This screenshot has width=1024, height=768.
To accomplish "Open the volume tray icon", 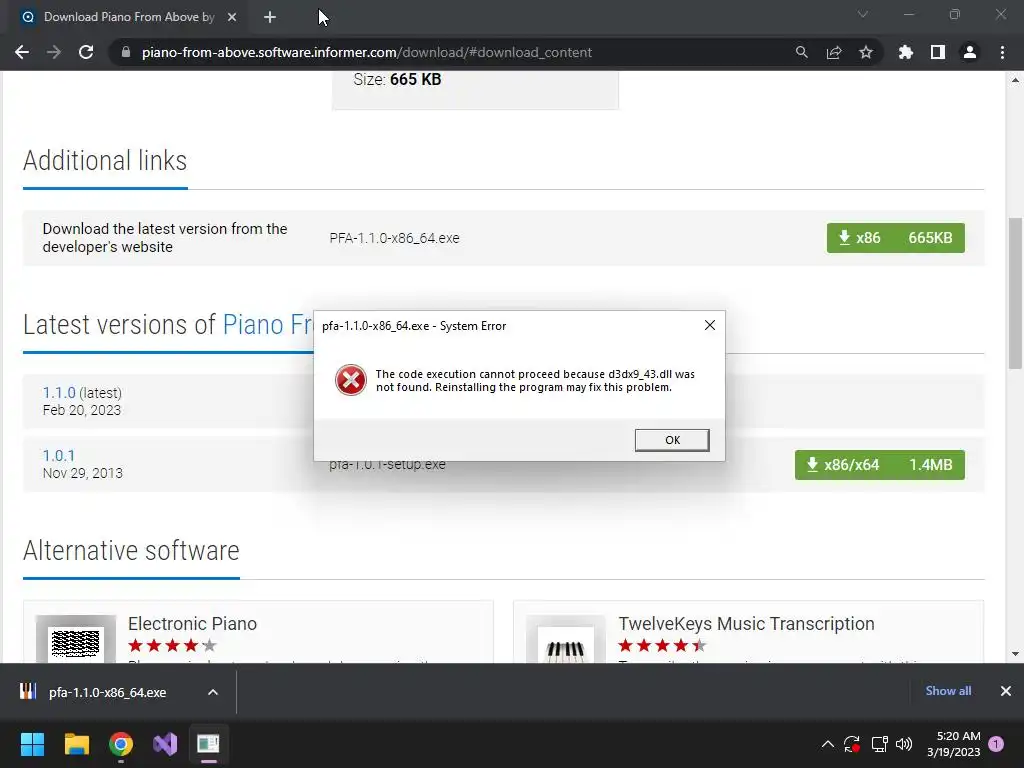I will click(904, 744).
